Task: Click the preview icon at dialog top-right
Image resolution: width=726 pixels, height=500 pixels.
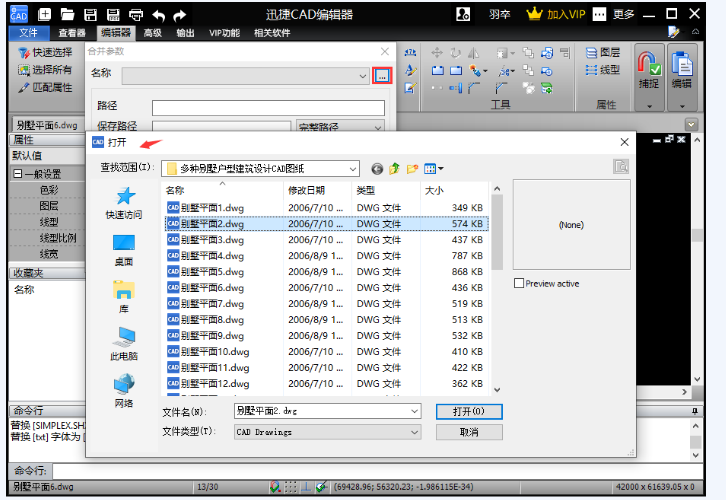Action: tap(620, 166)
